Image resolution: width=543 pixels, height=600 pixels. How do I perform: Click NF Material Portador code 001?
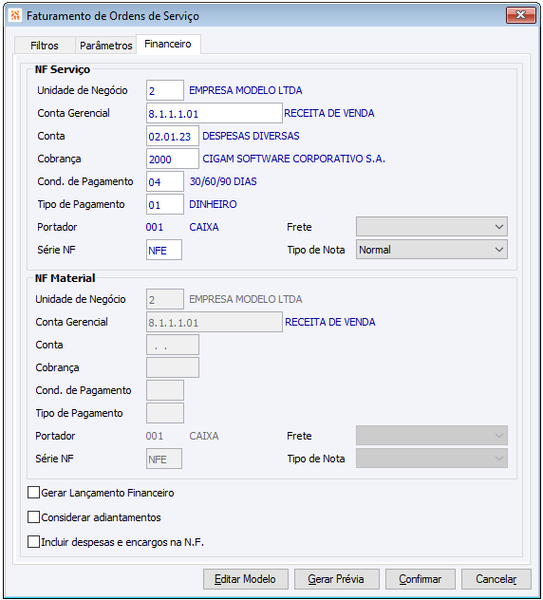tap(155, 436)
